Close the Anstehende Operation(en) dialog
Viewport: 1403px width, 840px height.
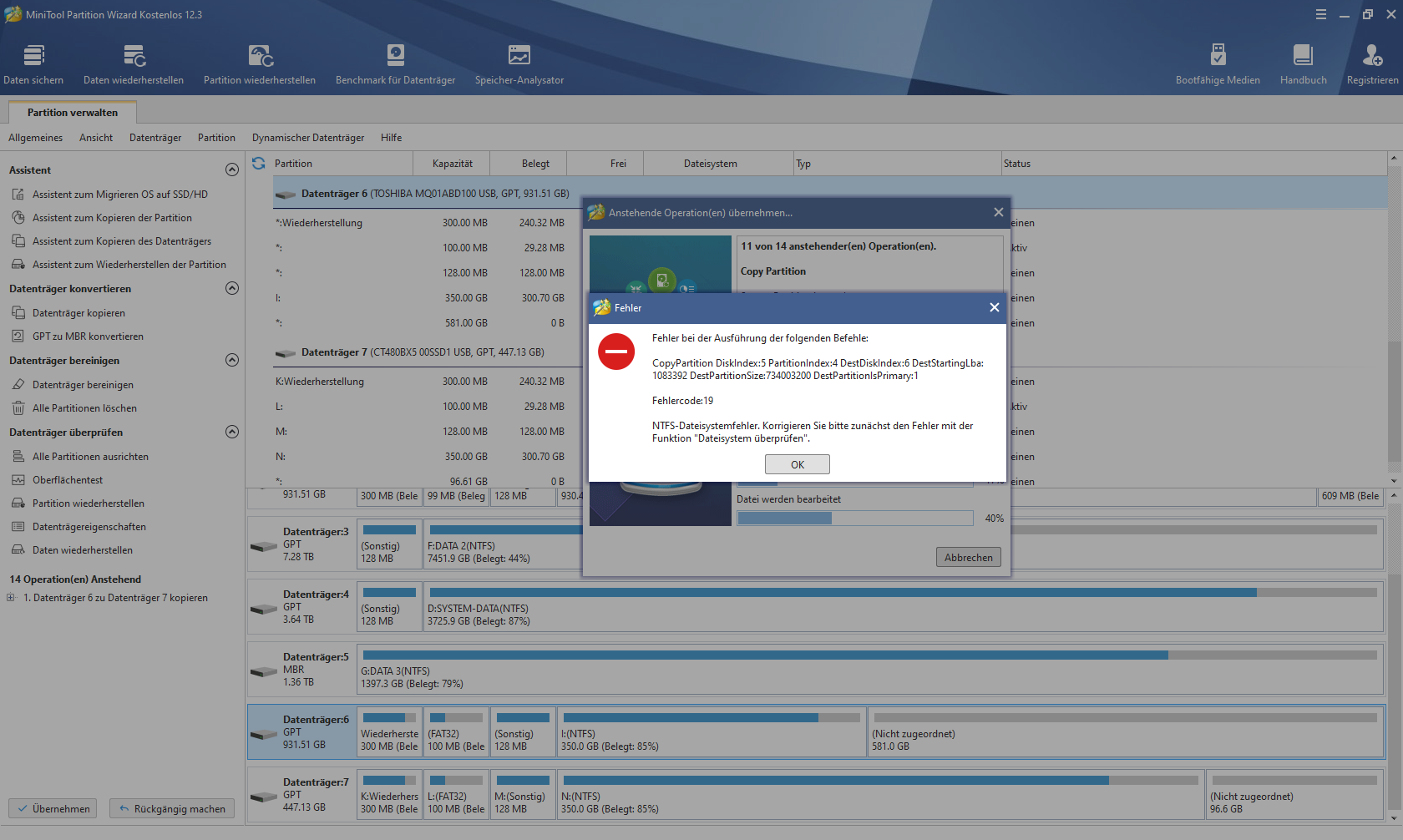point(999,212)
